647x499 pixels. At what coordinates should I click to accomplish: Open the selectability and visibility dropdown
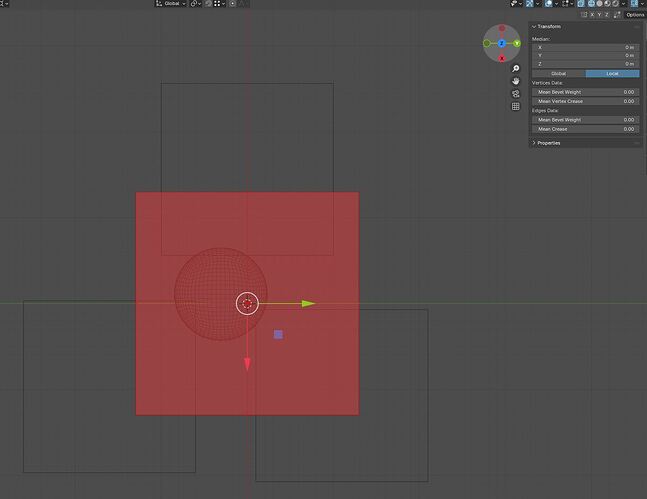pyautogui.click(x=516, y=4)
